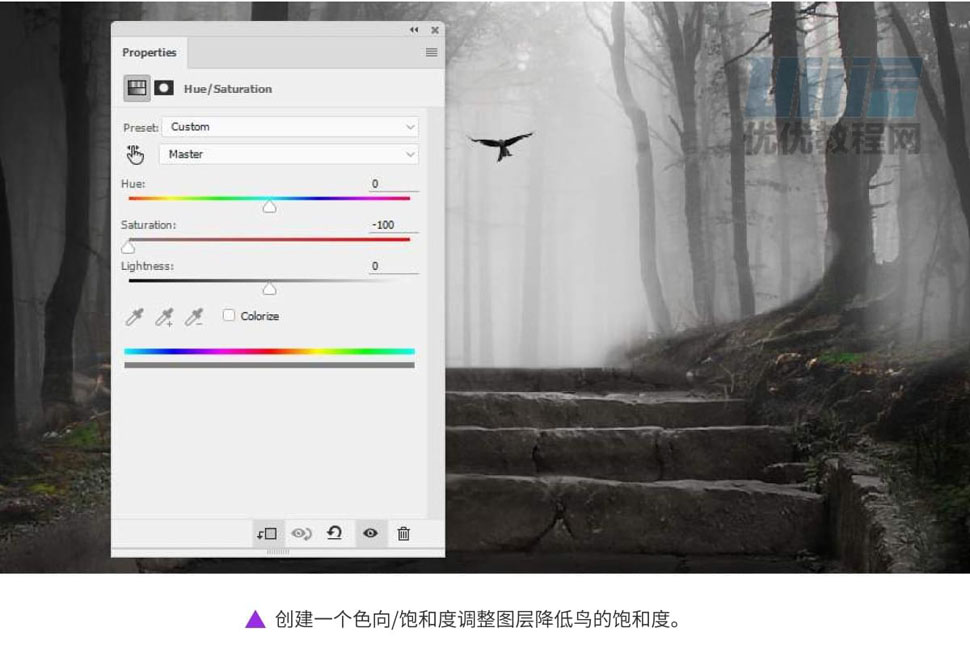The height and width of the screenshot is (646, 970).
Task: Toggle adjustment layer visibility eye
Action: [x=371, y=533]
